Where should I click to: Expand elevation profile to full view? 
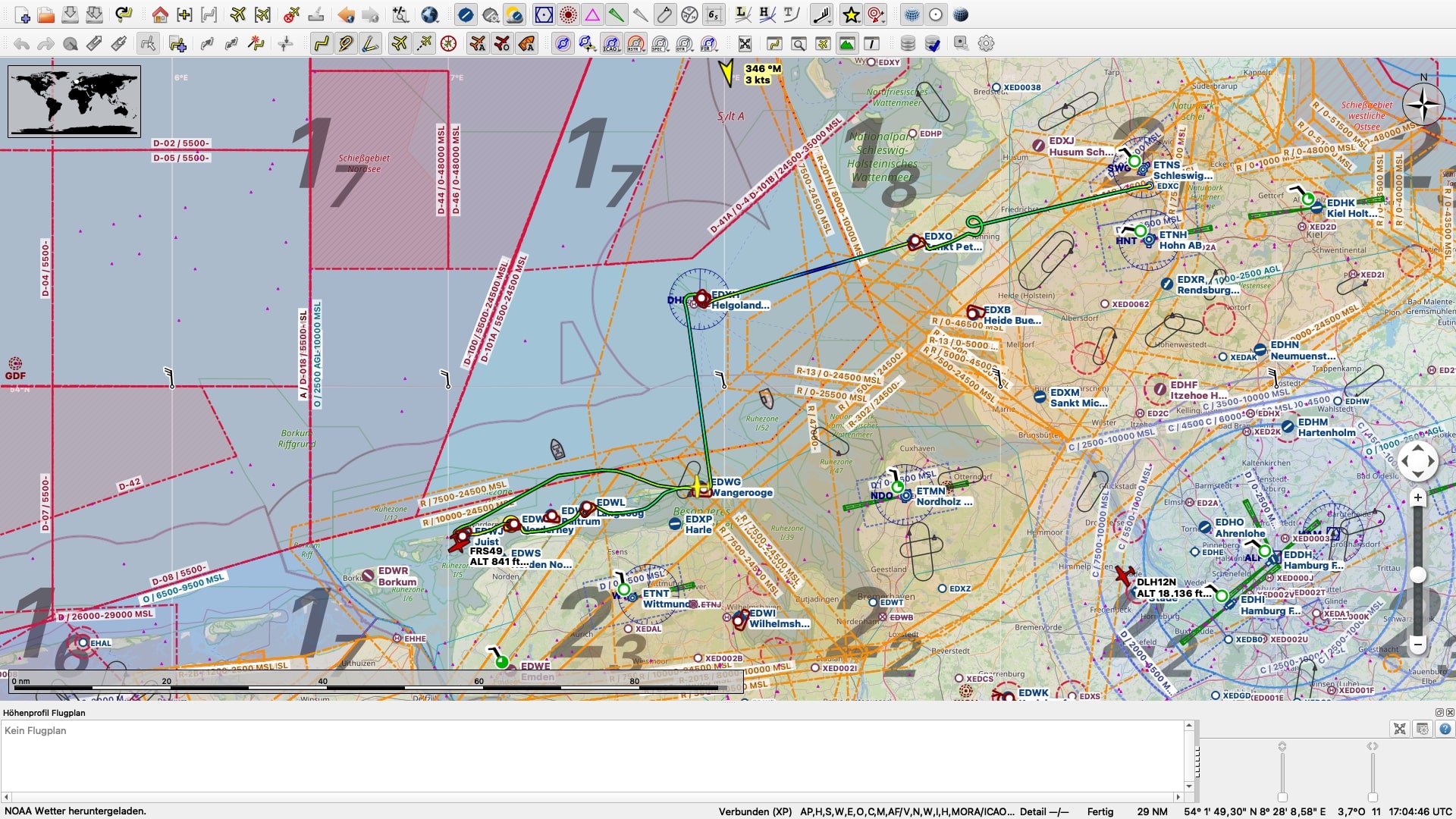pos(1400,729)
